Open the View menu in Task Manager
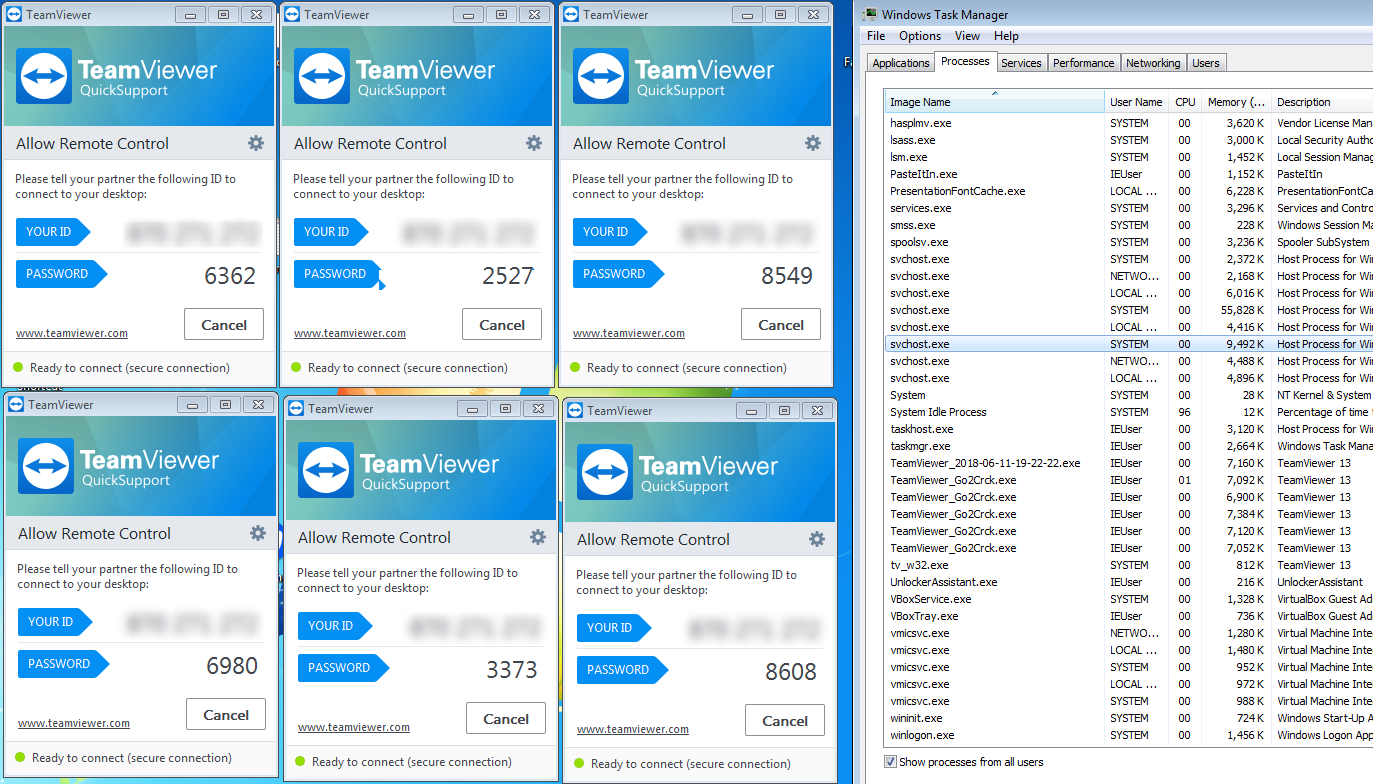Screen dimensions: 1373x784 (x=967, y=36)
